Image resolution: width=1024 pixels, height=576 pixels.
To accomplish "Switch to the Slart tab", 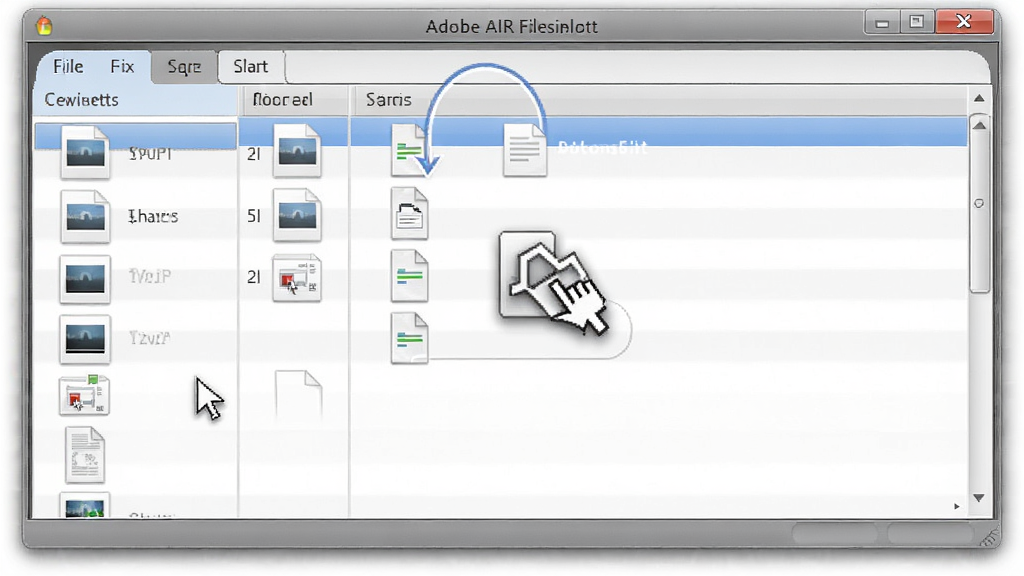I will (251, 67).
